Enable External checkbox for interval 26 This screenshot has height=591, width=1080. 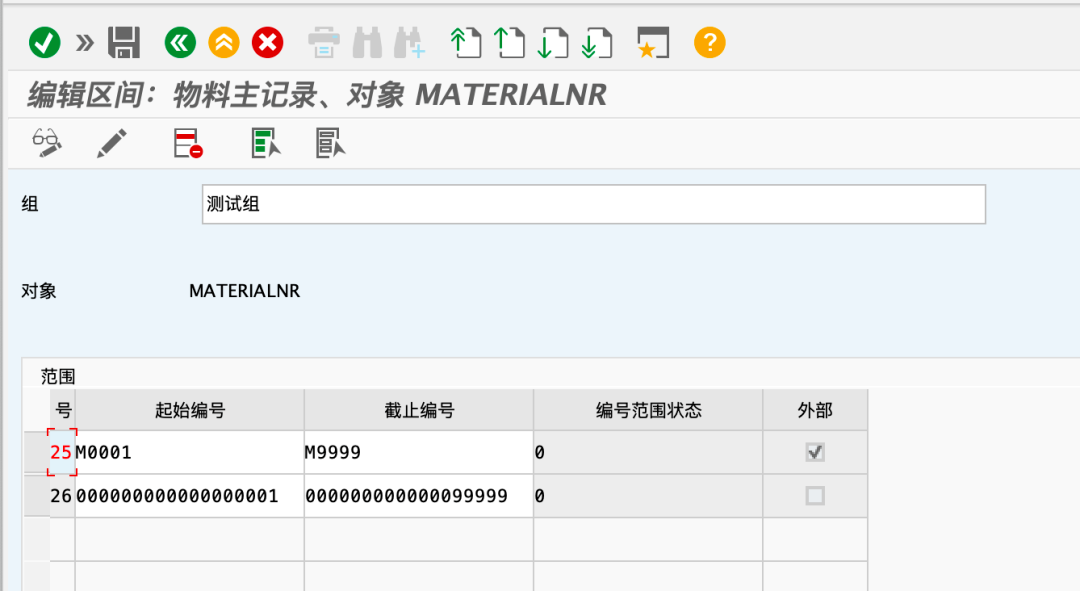pyautogui.click(x=815, y=496)
